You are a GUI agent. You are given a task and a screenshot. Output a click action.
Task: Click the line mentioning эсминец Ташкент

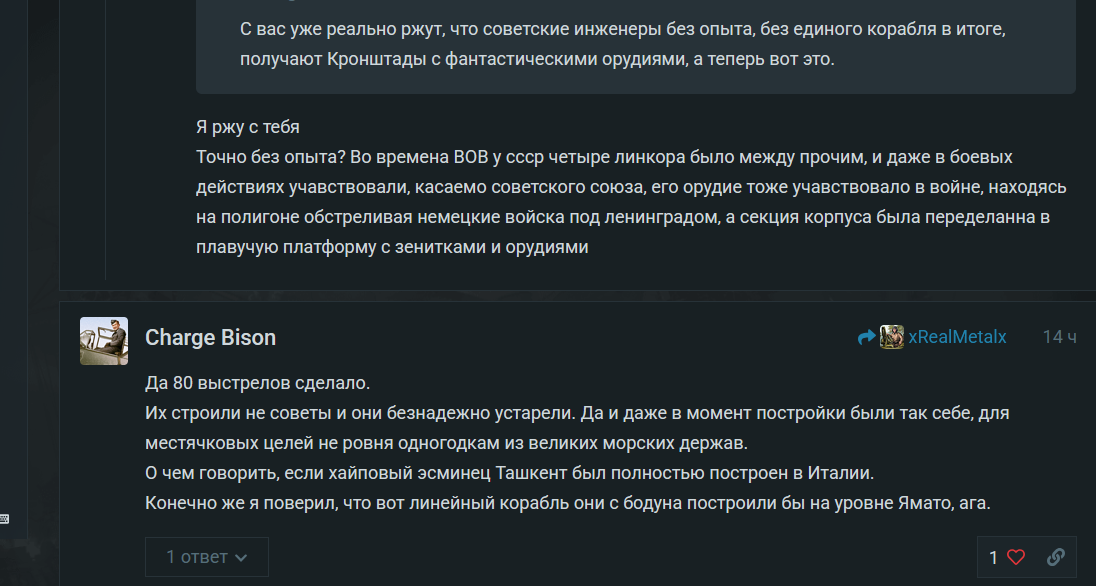pos(510,473)
